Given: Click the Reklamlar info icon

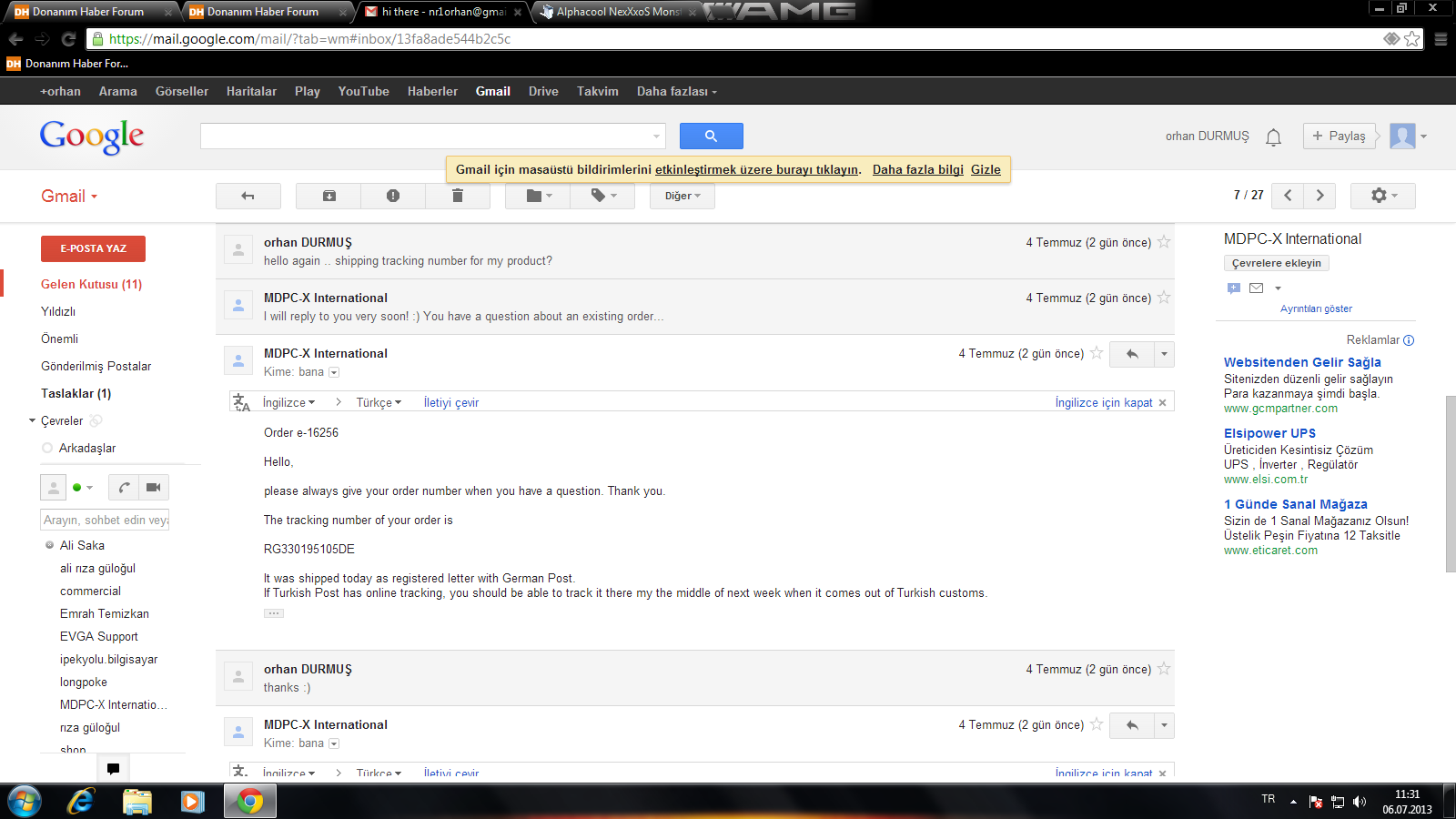Looking at the screenshot, I should pos(1409,340).
